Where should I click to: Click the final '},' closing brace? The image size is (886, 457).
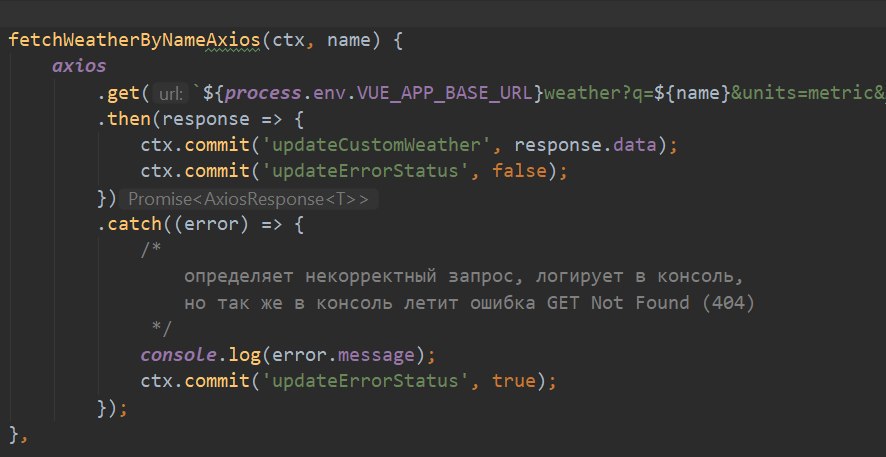[18, 434]
